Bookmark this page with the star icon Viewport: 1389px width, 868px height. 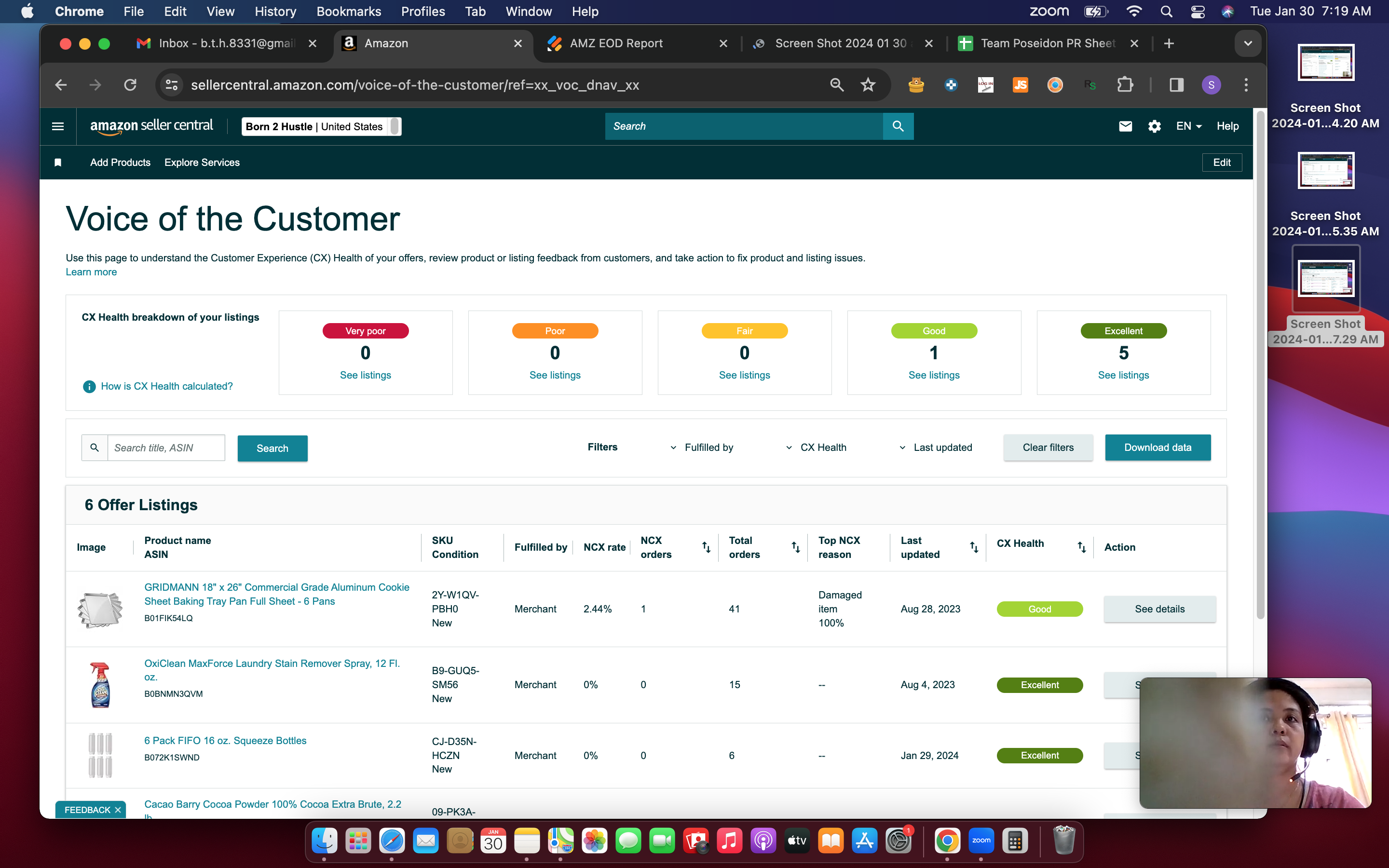coord(868,85)
